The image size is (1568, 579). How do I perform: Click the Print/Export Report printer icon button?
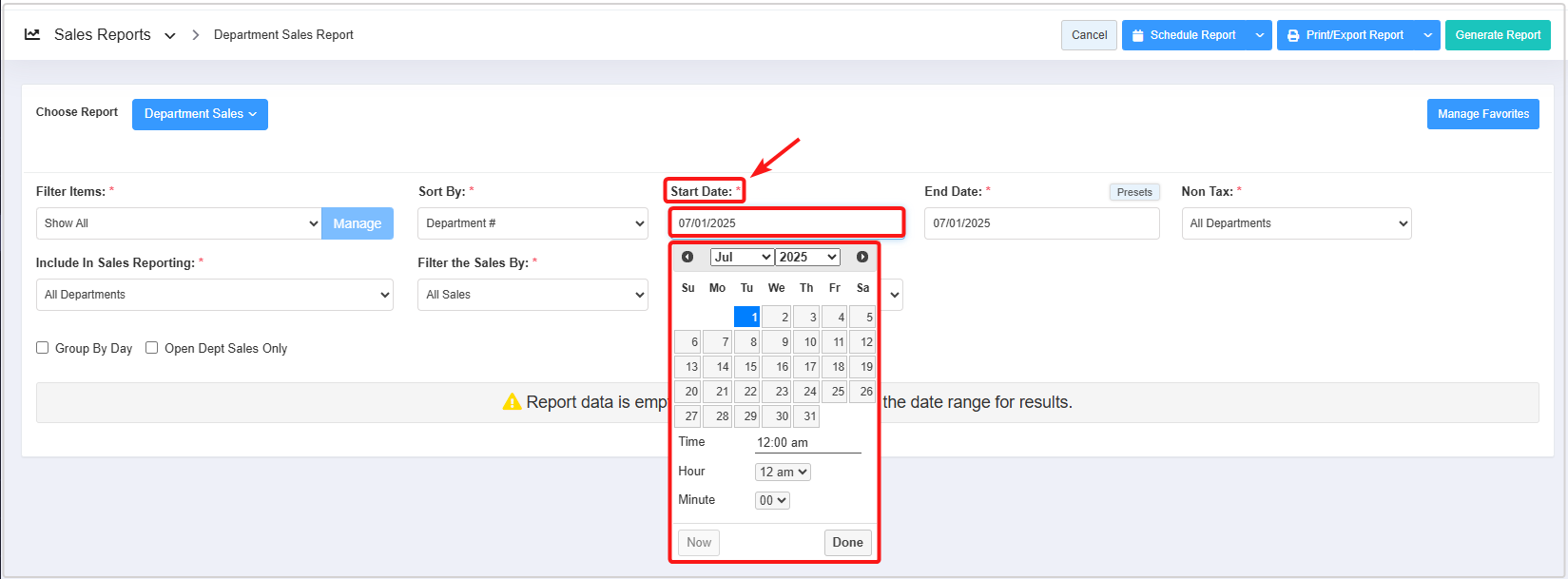[1345, 35]
